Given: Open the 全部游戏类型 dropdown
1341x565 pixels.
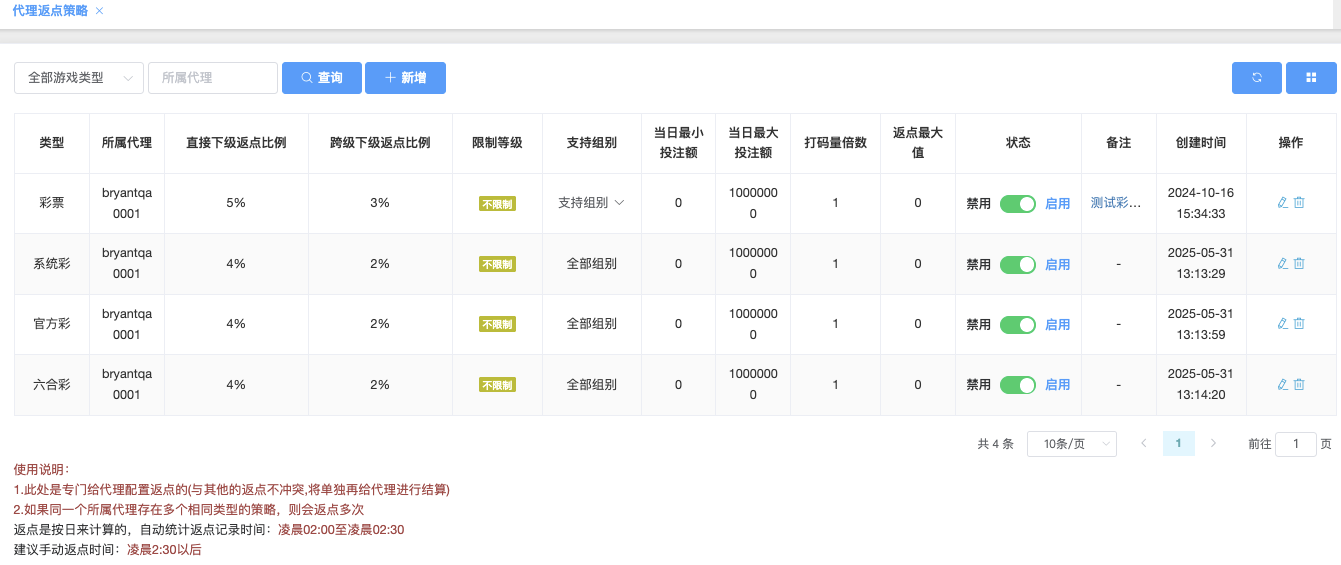Looking at the screenshot, I should click(79, 78).
